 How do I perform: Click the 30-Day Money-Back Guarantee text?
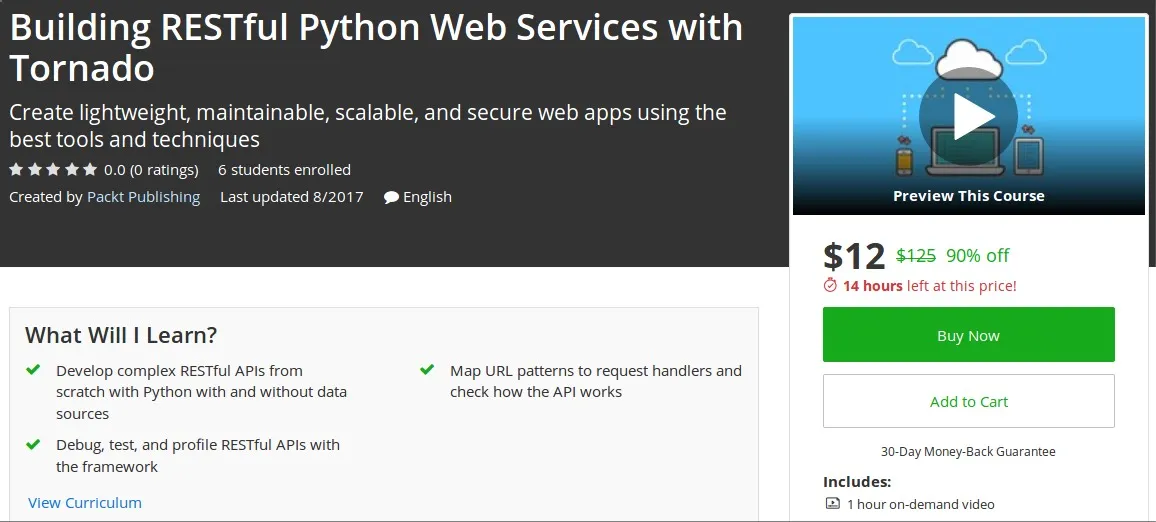(968, 451)
